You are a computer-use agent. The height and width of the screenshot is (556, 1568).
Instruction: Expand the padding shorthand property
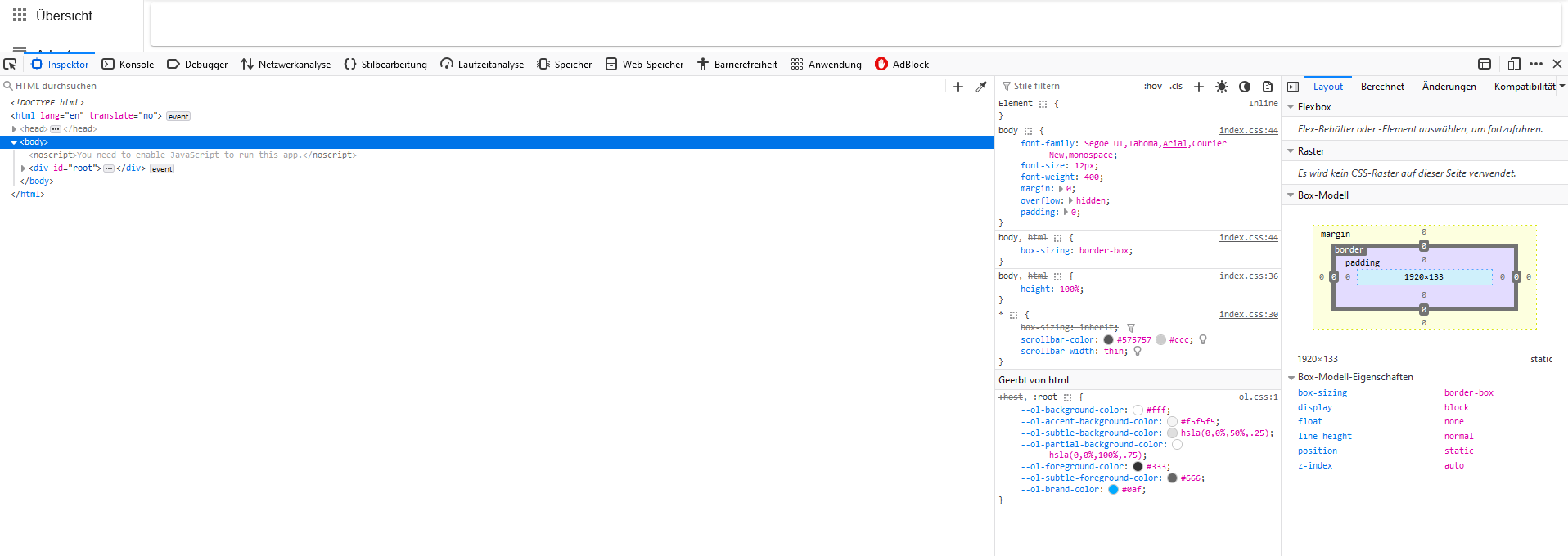(x=1066, y=212)
